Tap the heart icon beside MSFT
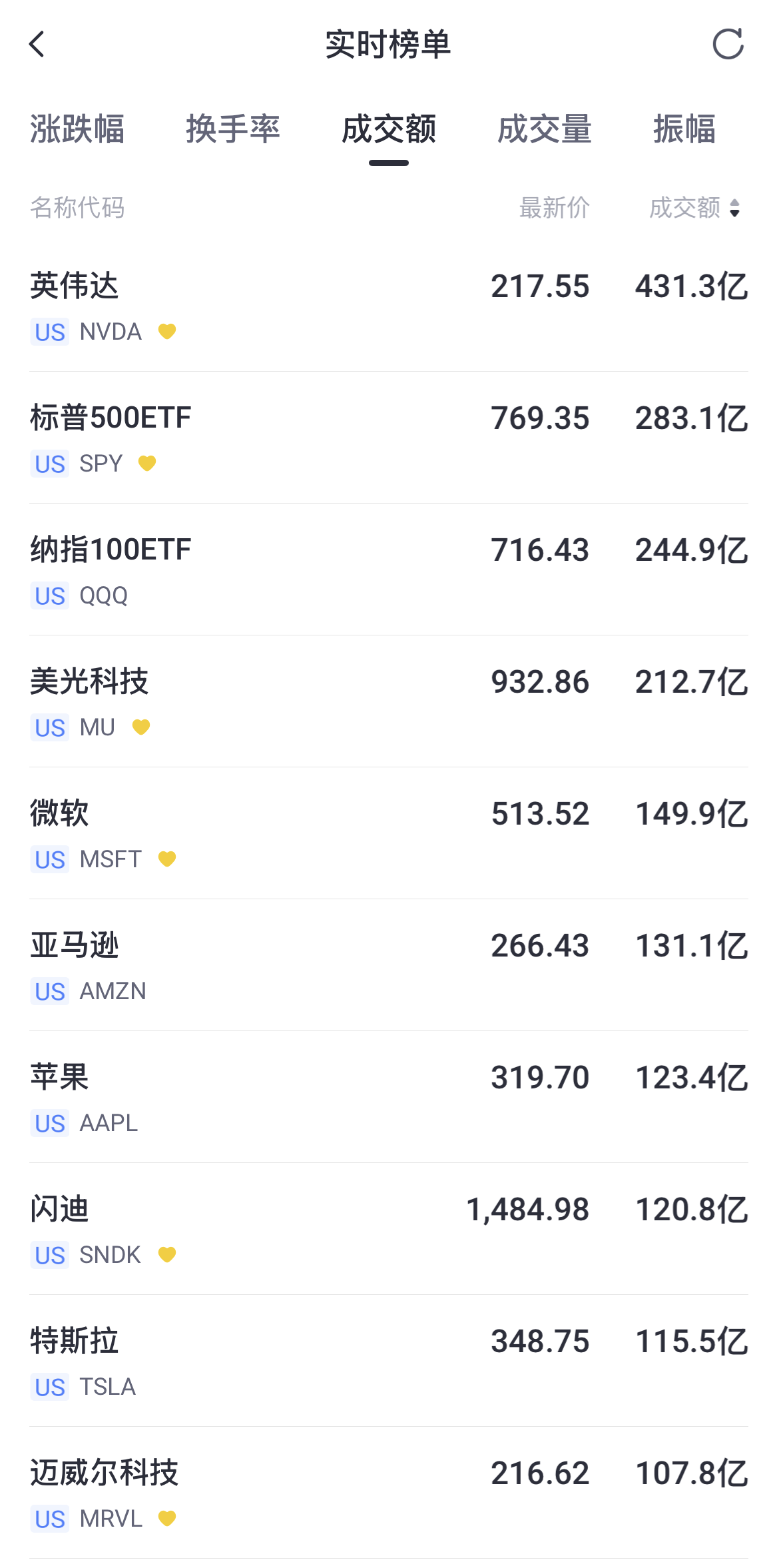This screenshot has height=1568, width=779. coord(167,859)
